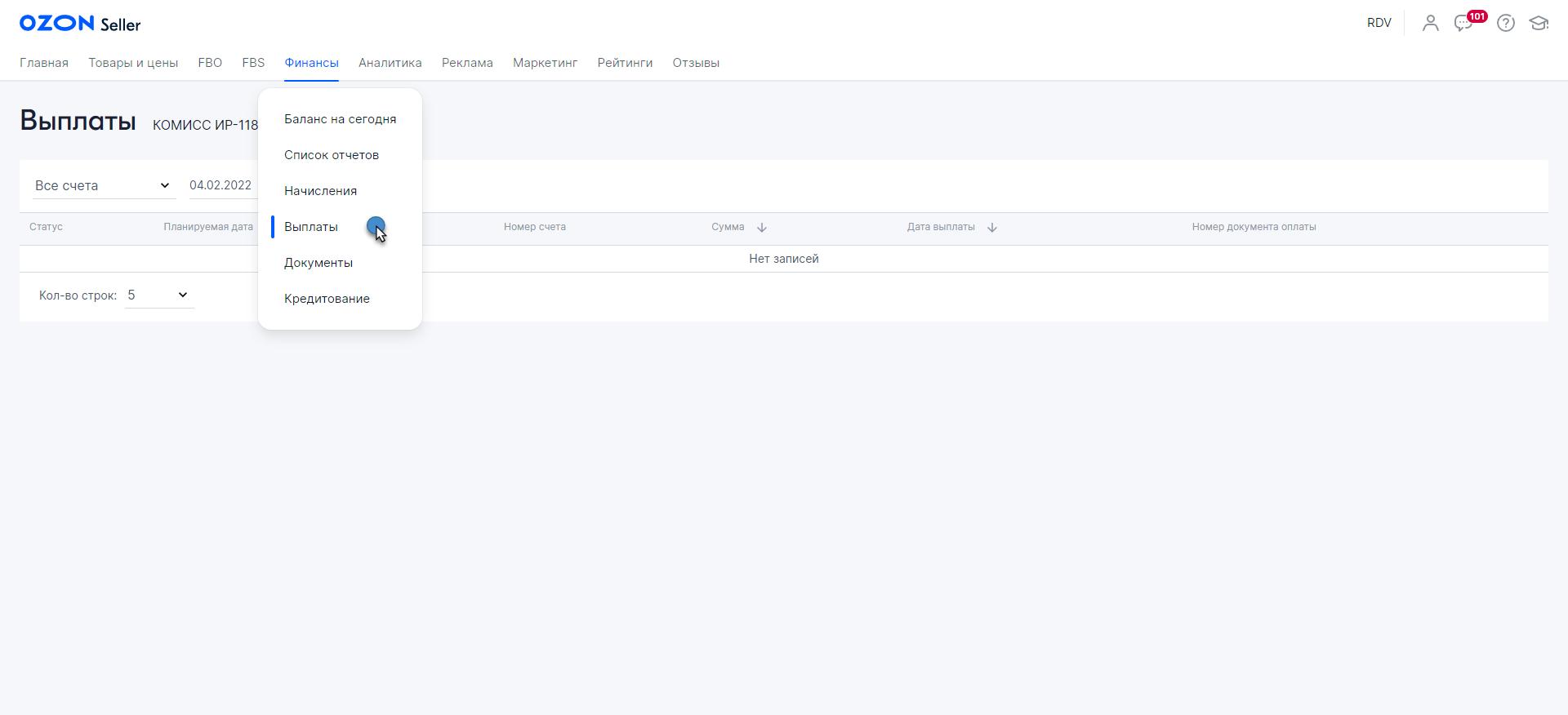
Task: Open the Финансы tab
Action: pyautogui.click(x=311, y=63)
